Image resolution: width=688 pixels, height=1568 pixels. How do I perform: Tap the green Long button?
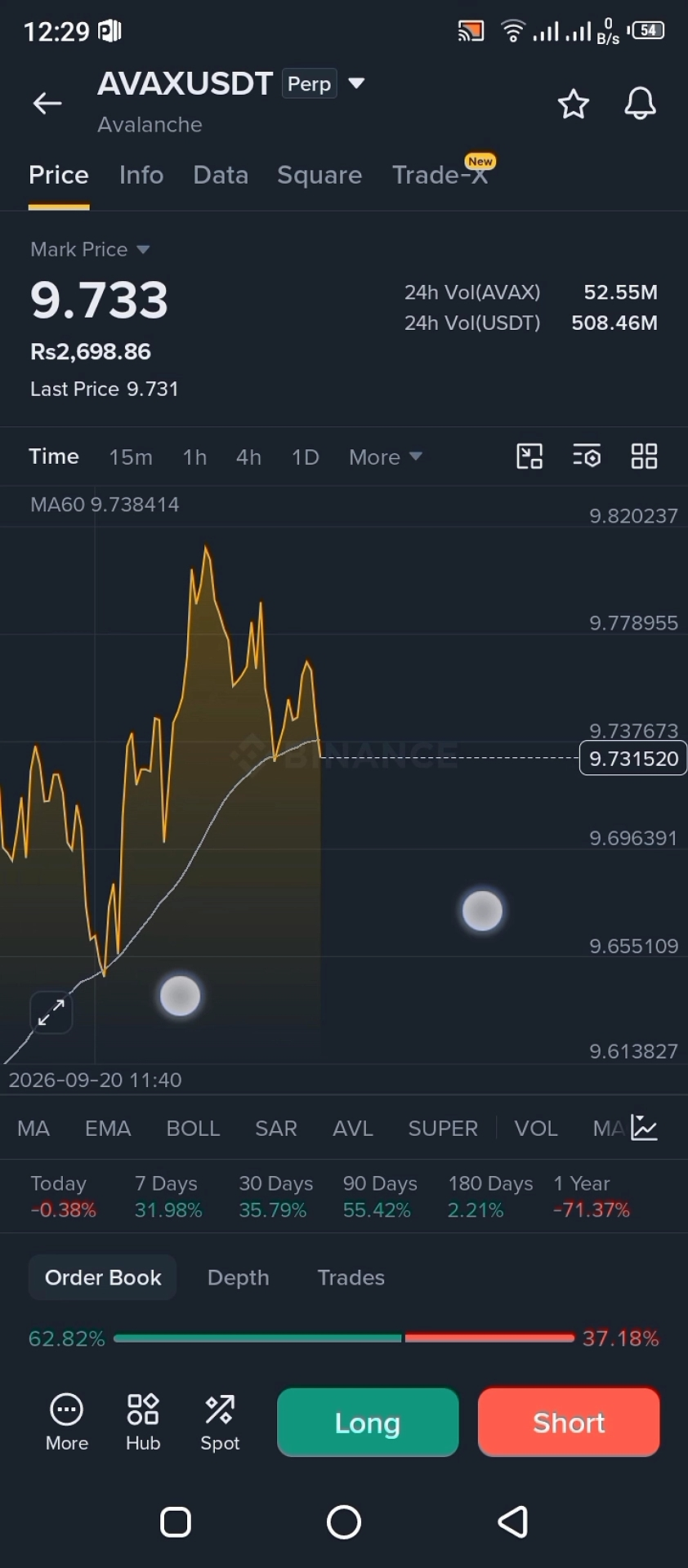click(368, 1423)
